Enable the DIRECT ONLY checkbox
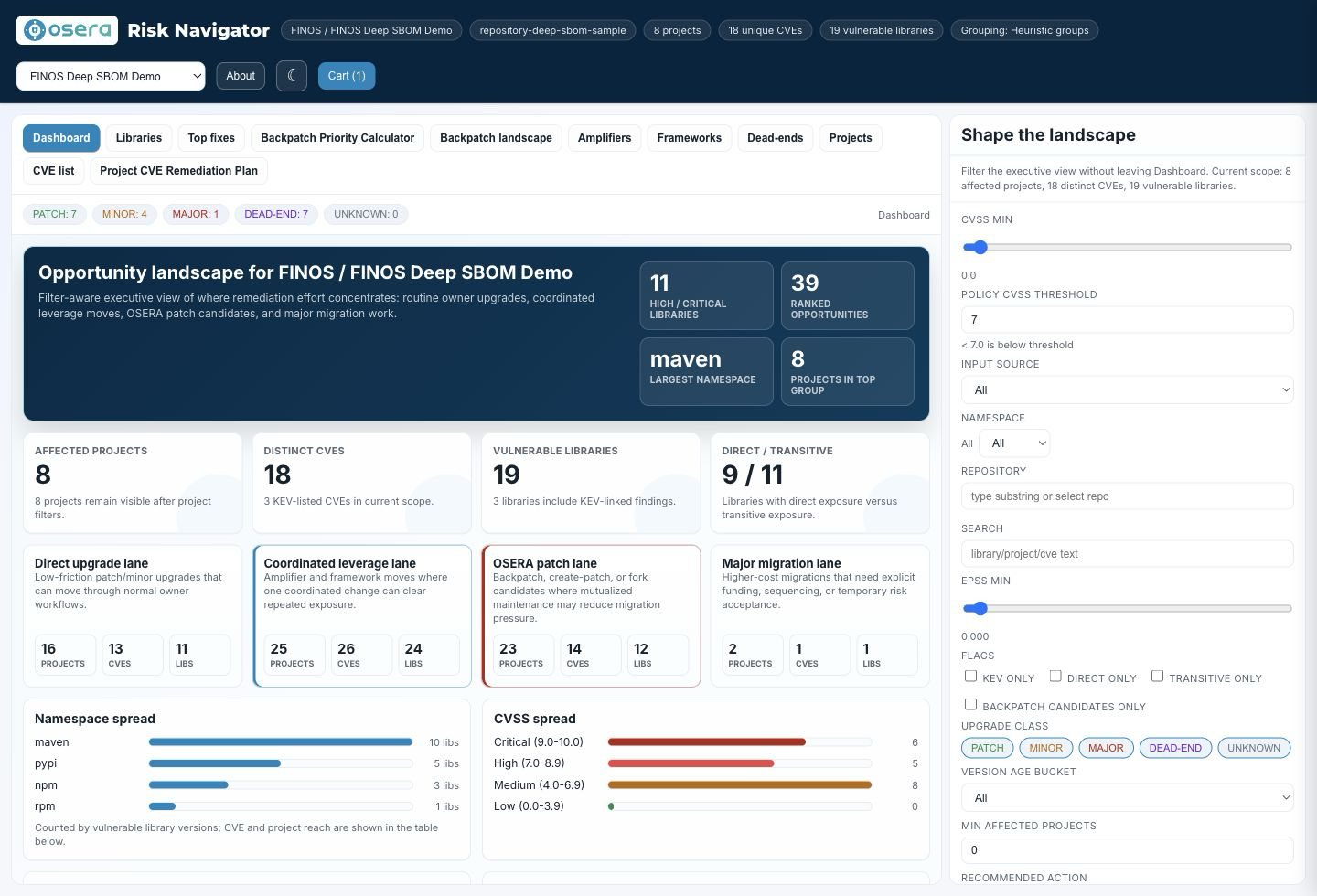Viewport: 1317px width, 896px height. click(x=1055, y=677)
